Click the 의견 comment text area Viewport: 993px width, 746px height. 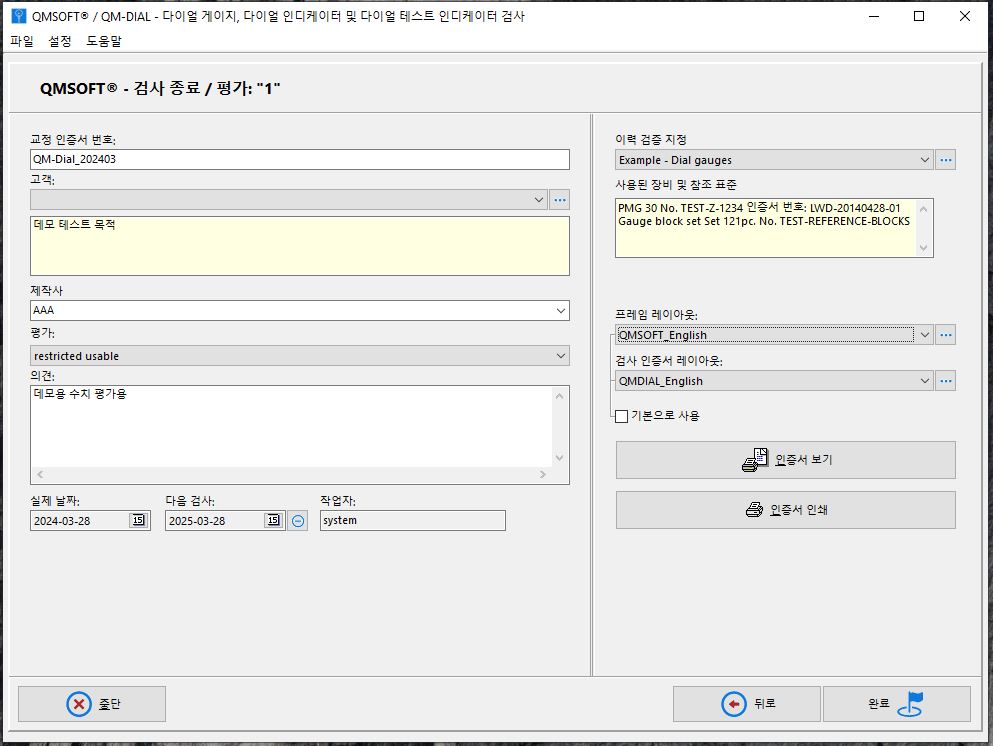click(x=291, y=426)
